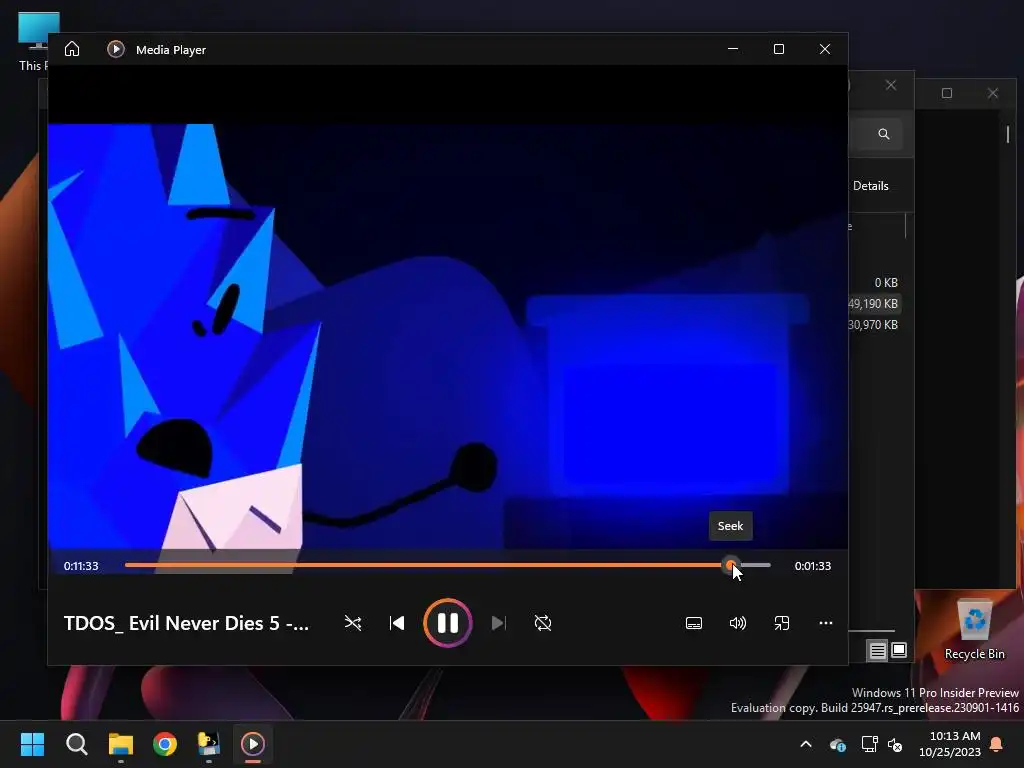Click scrollbar in rightmost background window

point(1008,135)
